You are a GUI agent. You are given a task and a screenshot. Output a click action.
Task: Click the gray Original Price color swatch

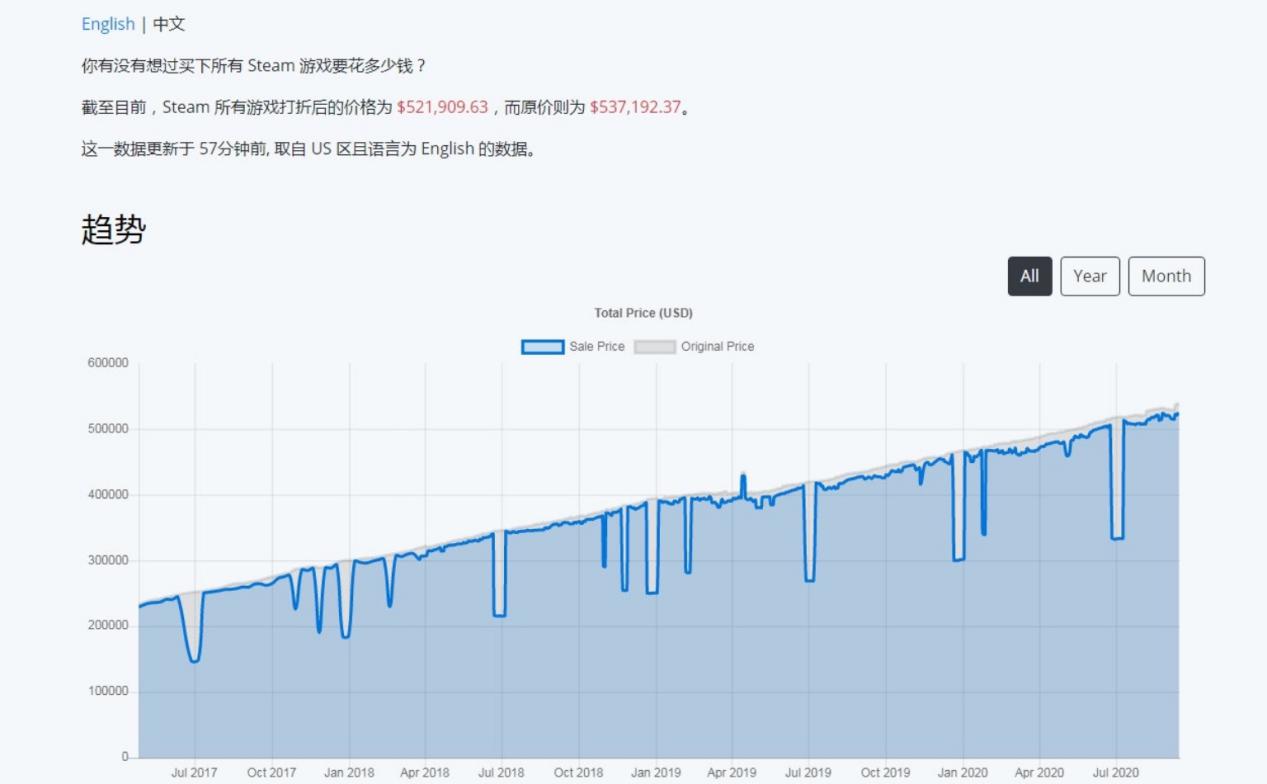click(x=658, y=346)
